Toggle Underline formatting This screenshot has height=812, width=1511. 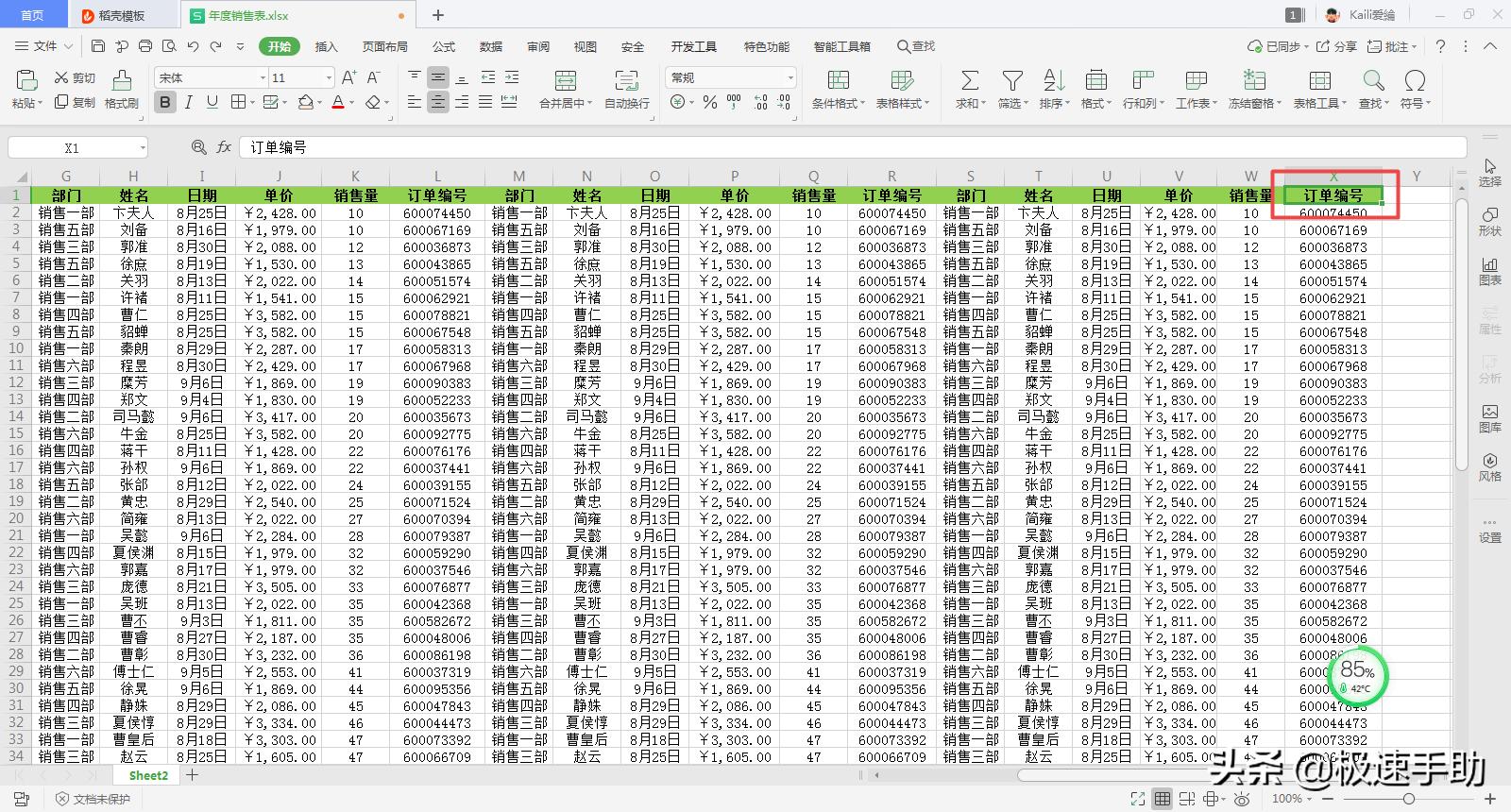(212, 102)
